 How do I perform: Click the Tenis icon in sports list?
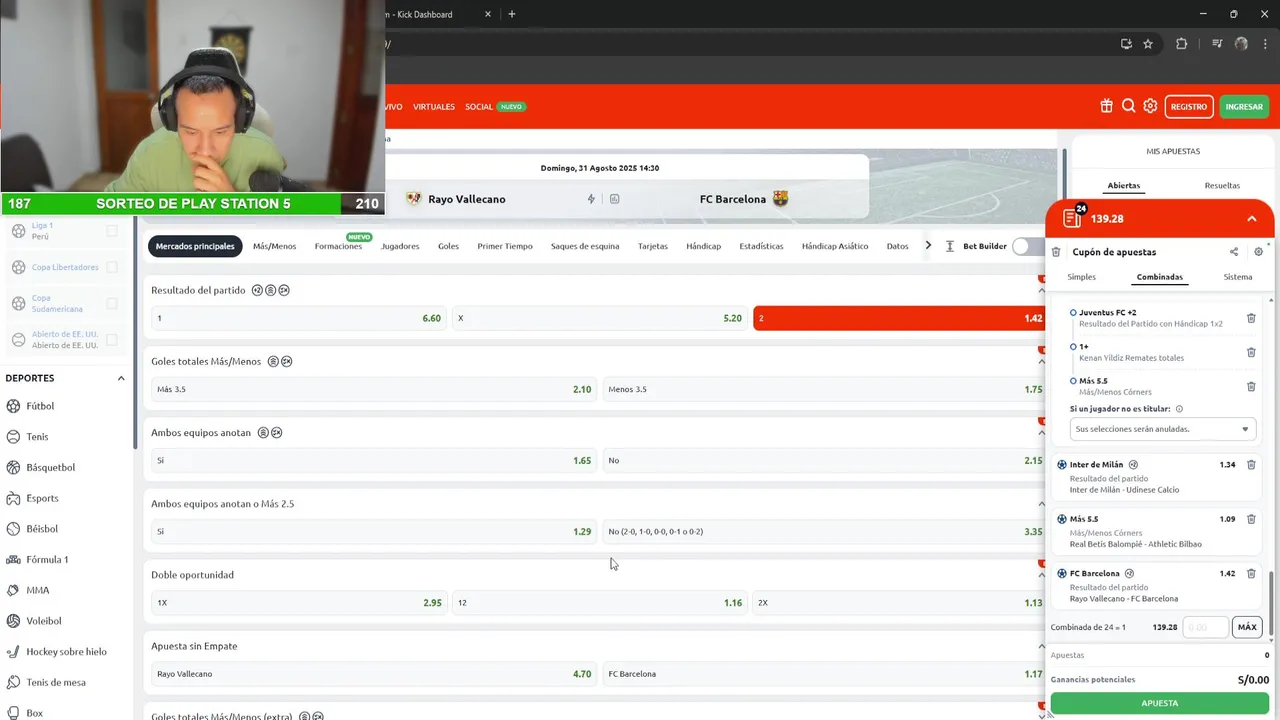(14, 437)
